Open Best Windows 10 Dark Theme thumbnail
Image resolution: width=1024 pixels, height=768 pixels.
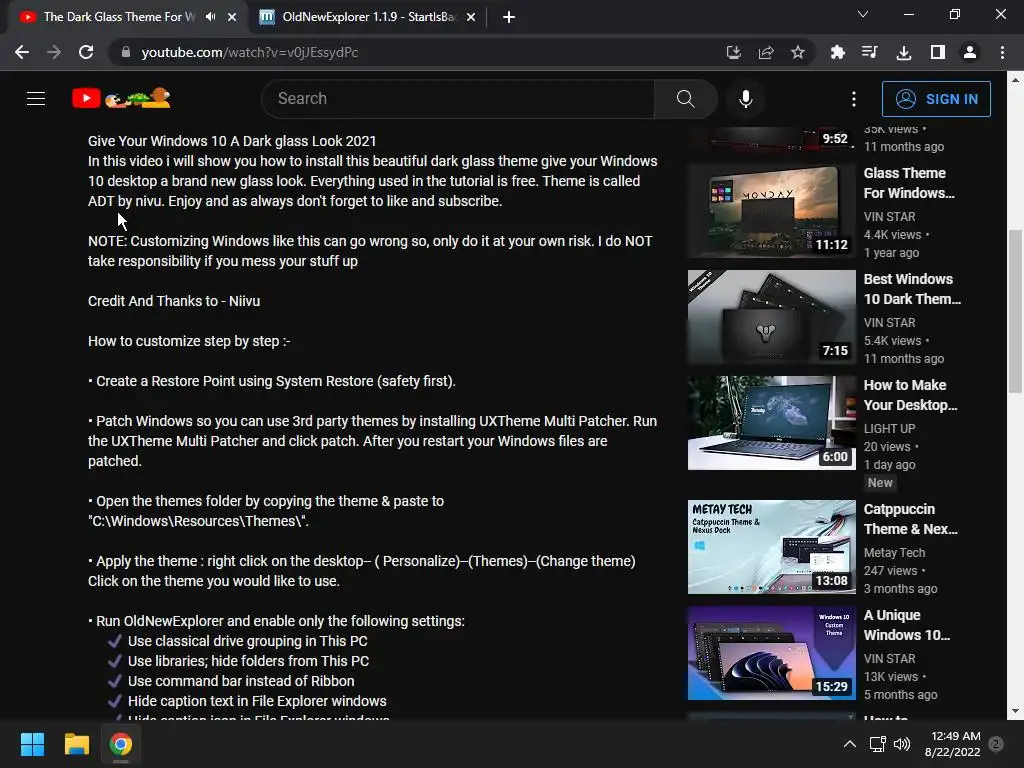tap(771, 317)
